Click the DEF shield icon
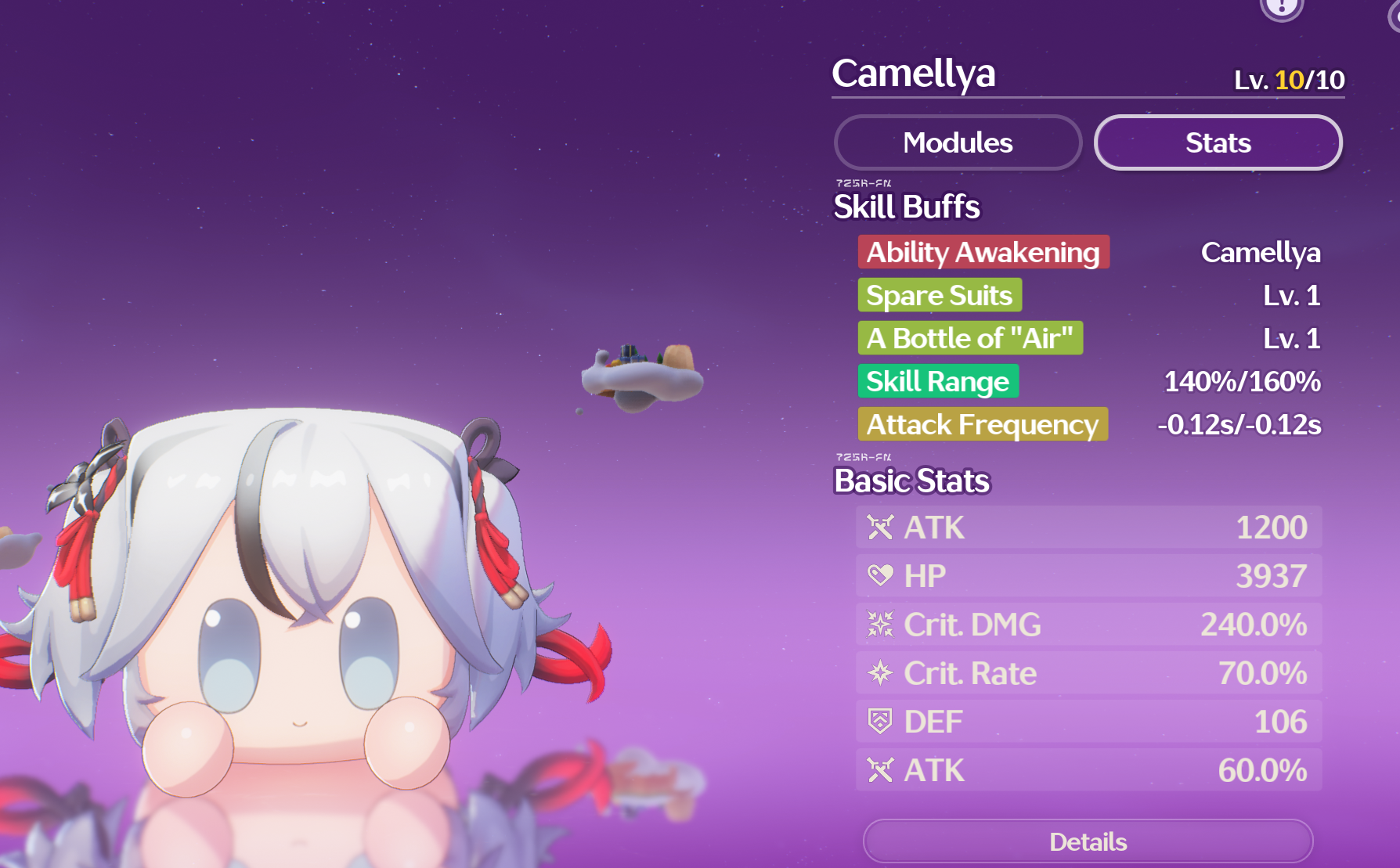Screen dimensions: 1400x868 (x=880, y=722)
